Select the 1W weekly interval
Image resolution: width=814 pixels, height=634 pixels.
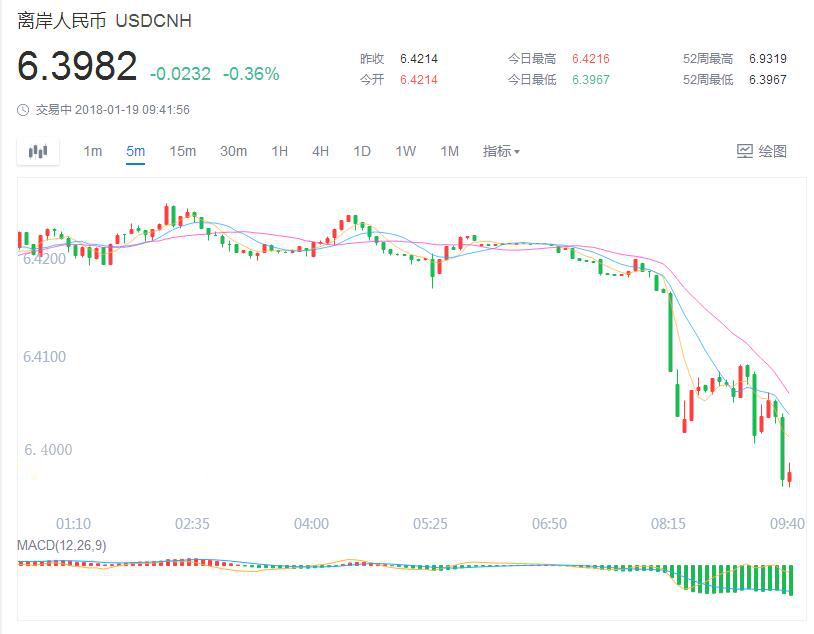[405, 151]
